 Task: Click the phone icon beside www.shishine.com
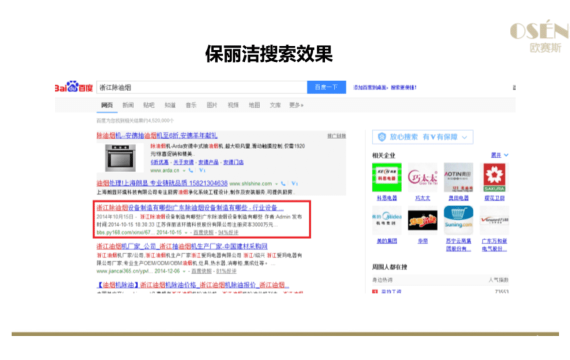tap(283, 184)
